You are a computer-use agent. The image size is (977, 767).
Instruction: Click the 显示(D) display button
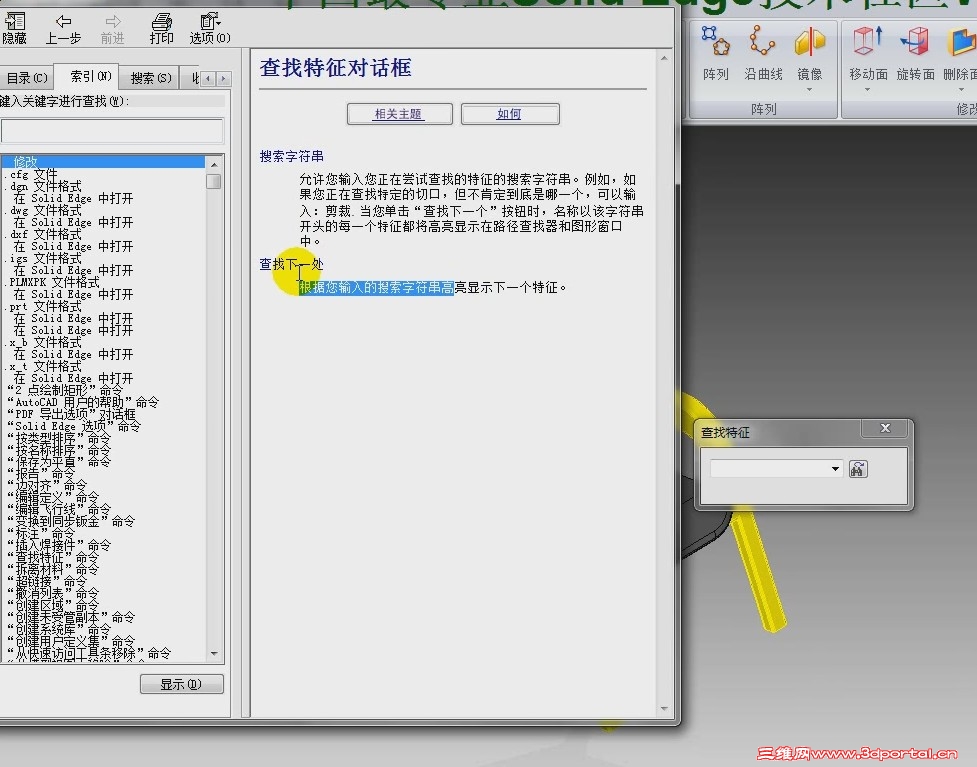click(181, 684)
